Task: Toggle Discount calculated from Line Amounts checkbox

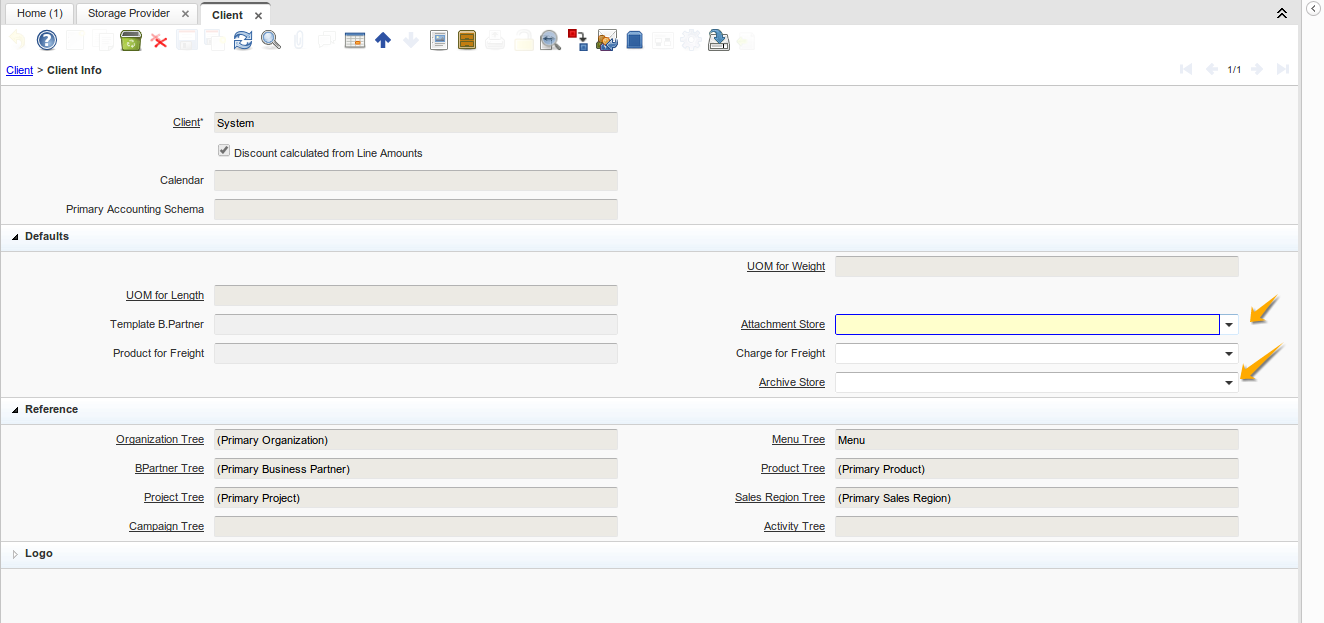Action: pos(224,152)
